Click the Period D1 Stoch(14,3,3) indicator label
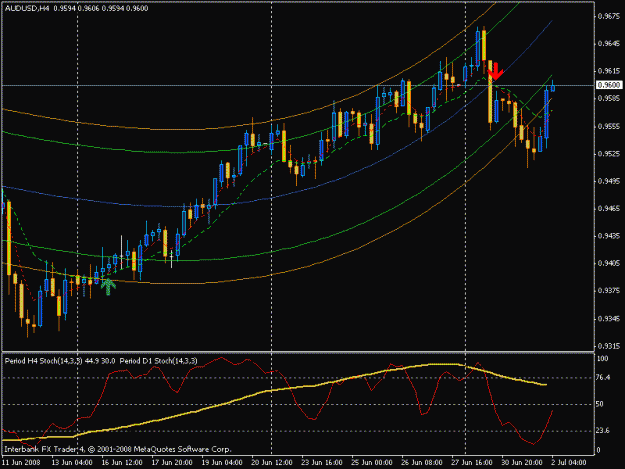Image resolution: width=625 pixels, height=469 pixels. (x=158, y=361)
